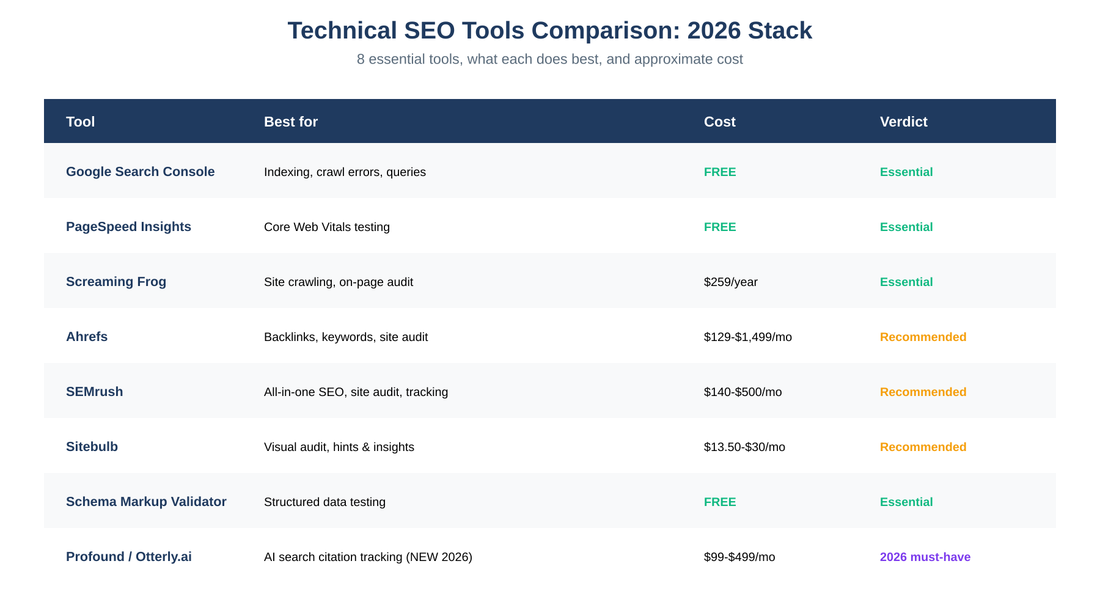The height and width of the screenshot is (594, 1100).
Task: Click Essential verdict in PageSpeed Insights row
Action: [x=906, y=227]
